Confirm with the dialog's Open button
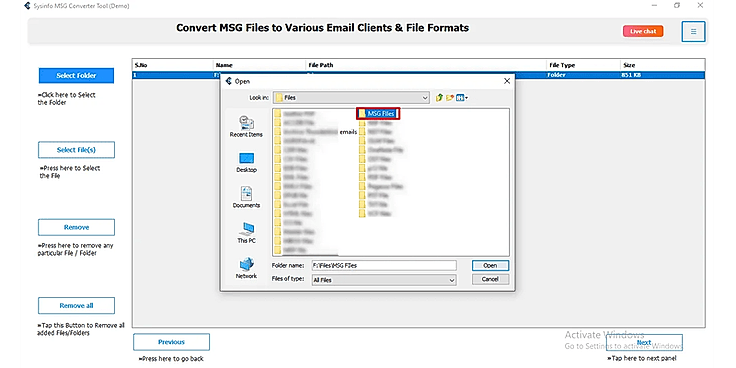 click(490, 265)
